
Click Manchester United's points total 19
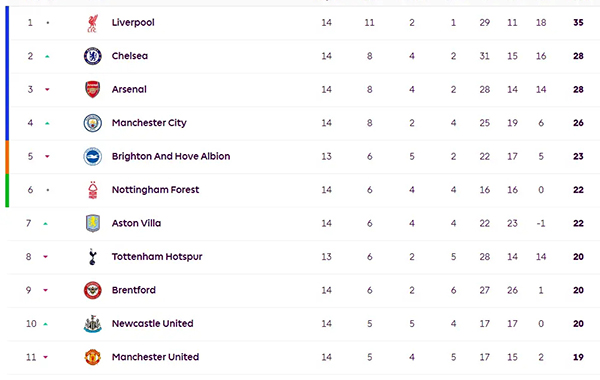coord(578,357)
